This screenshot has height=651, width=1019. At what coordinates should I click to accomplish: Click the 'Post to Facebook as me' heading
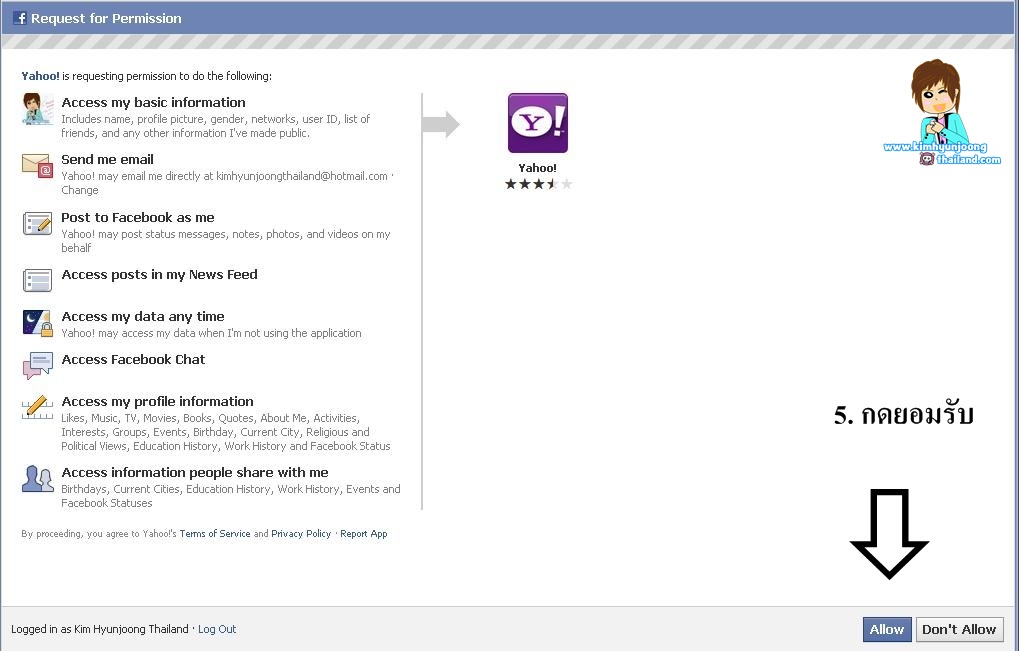point(138,217)
